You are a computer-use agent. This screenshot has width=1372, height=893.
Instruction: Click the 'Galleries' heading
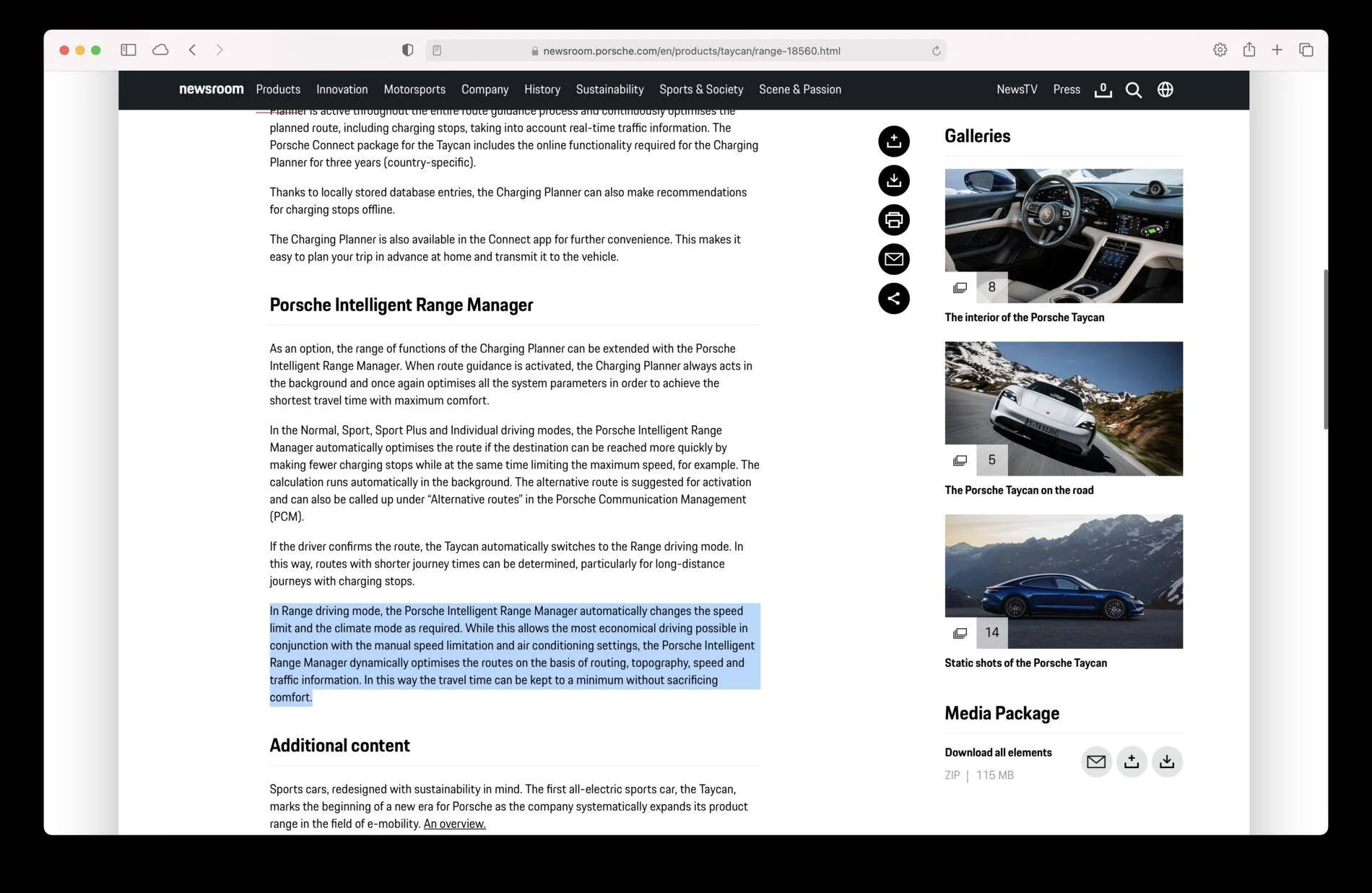tap(977, 136)
